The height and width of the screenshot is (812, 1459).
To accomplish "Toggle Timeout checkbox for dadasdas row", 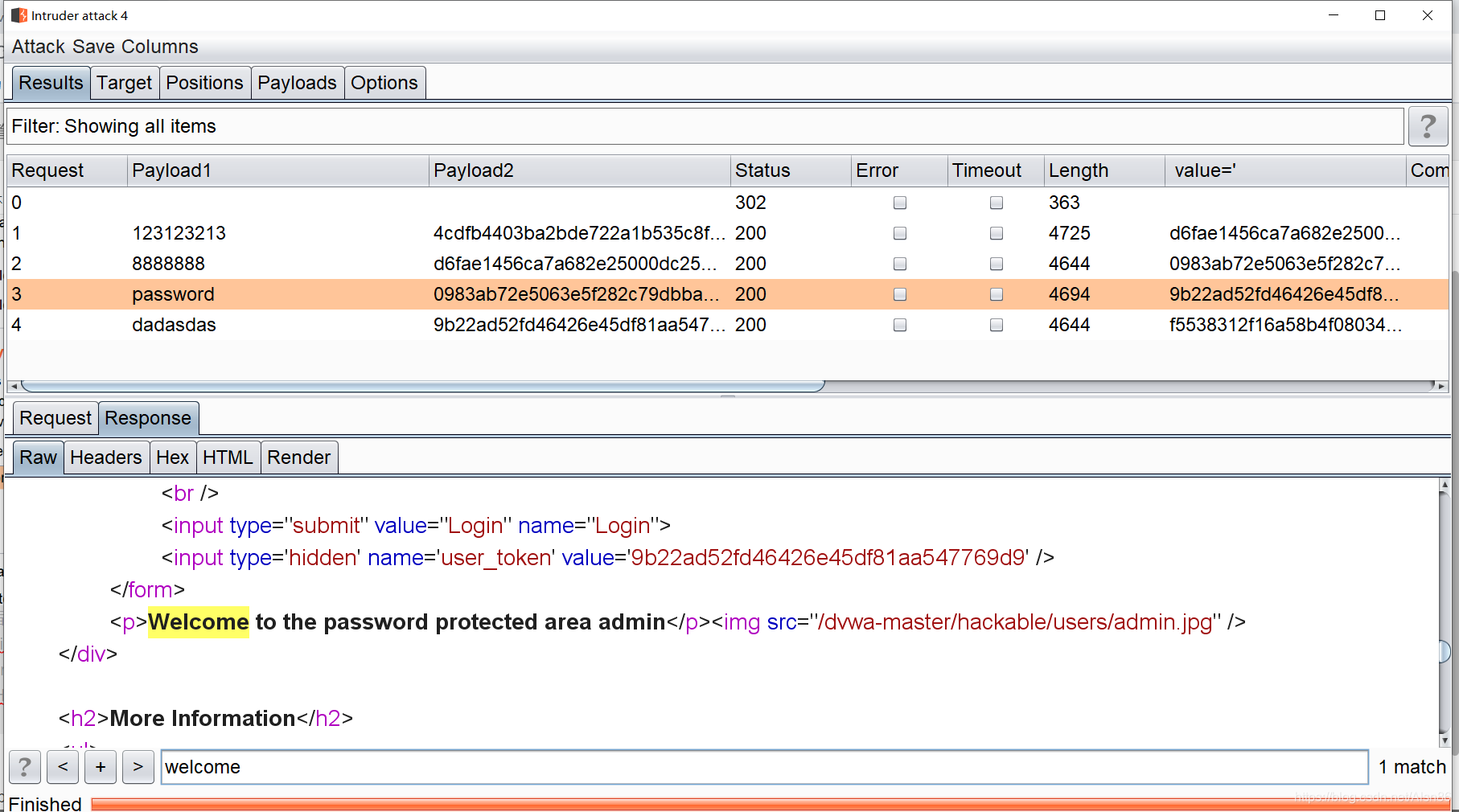I will click(997, 325).
